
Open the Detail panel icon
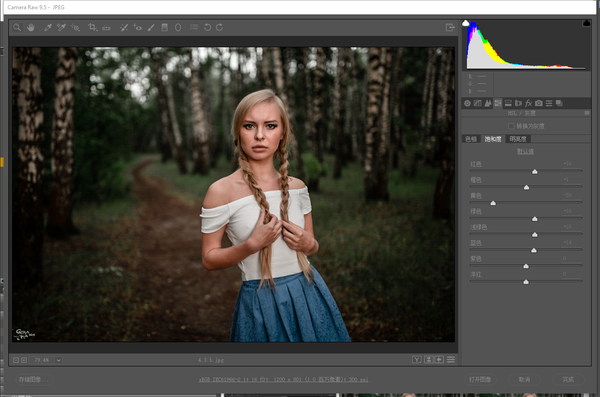(488, 103)
